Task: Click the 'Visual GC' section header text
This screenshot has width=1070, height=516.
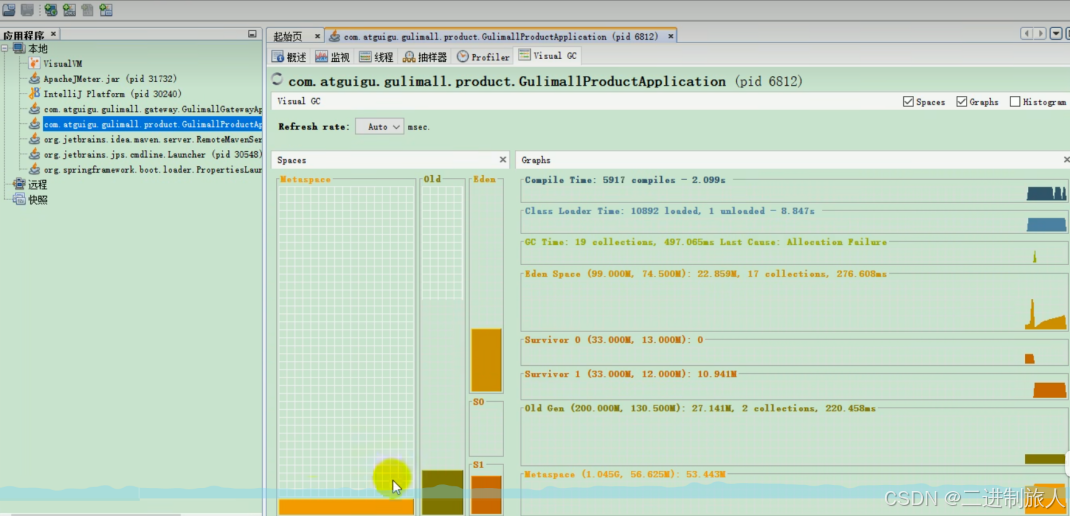Action: click(298, 102)
